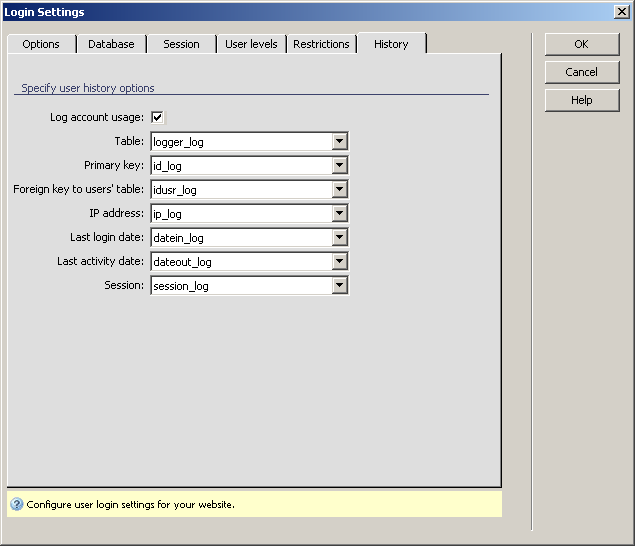
Task: Uncheck the Log account usage checkbox
Action: 158,118
